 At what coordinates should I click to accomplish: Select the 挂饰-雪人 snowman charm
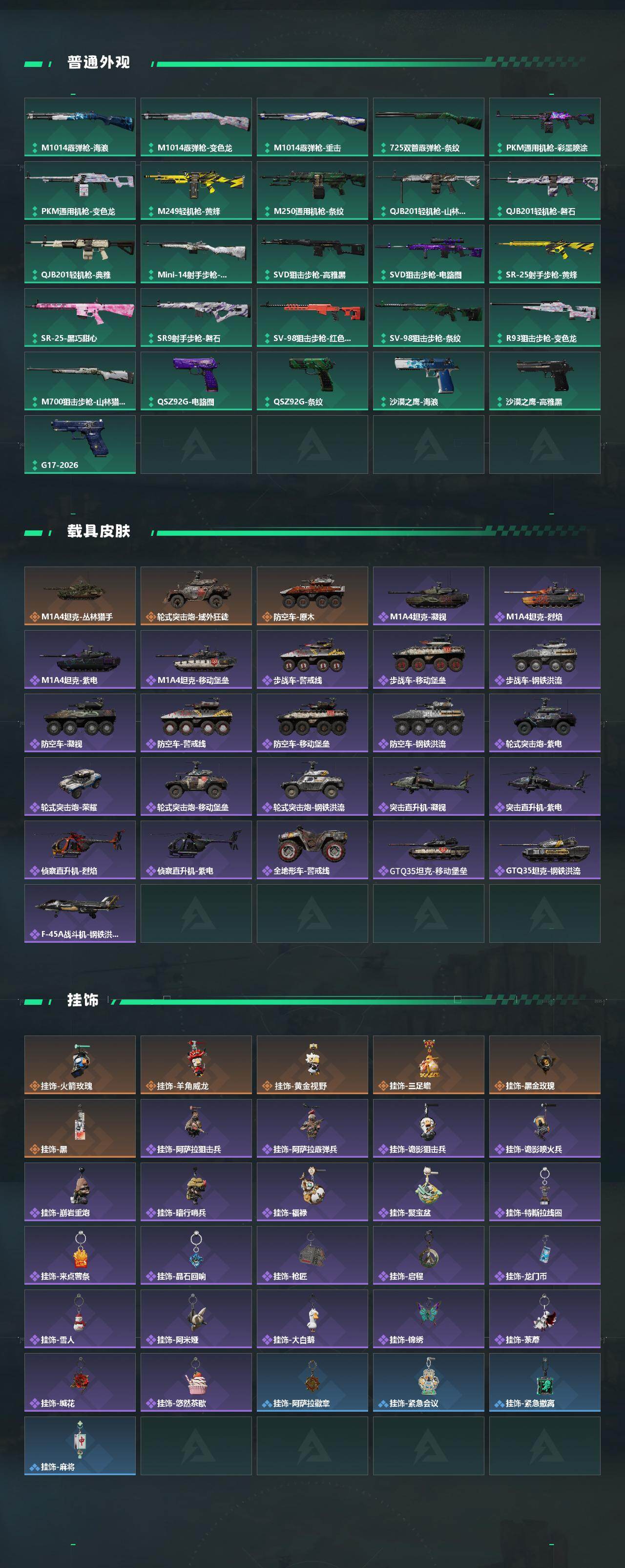(x=80, y=1318)
